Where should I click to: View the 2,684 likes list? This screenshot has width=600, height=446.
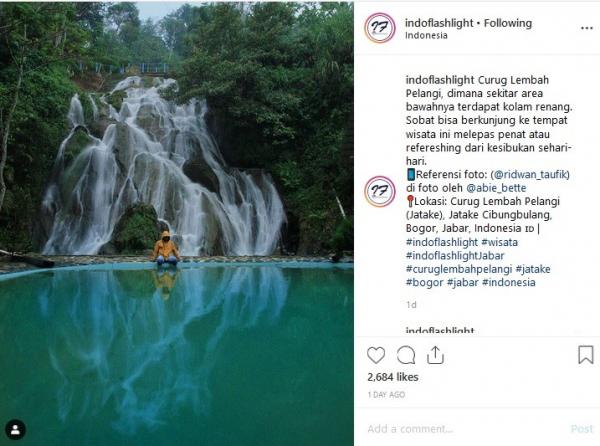[393, 378]
